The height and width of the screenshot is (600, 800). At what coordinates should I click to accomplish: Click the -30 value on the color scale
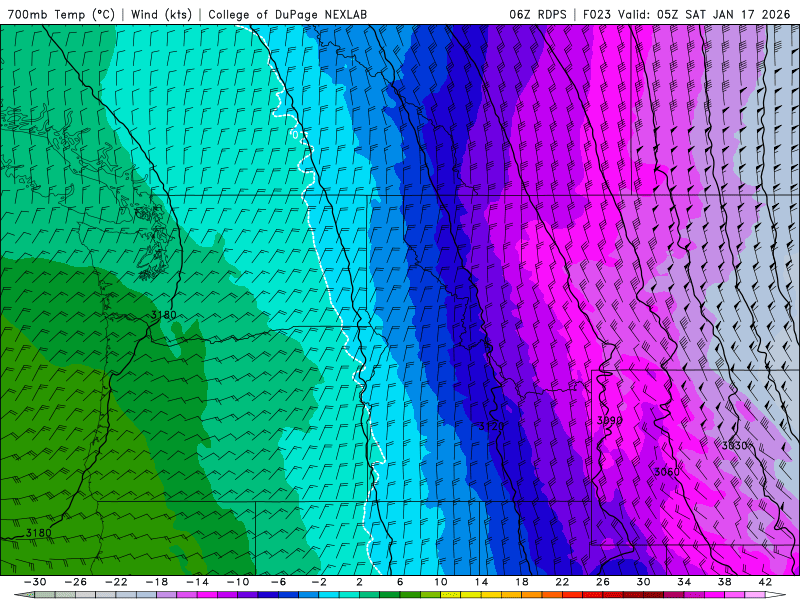coord(35,582)
